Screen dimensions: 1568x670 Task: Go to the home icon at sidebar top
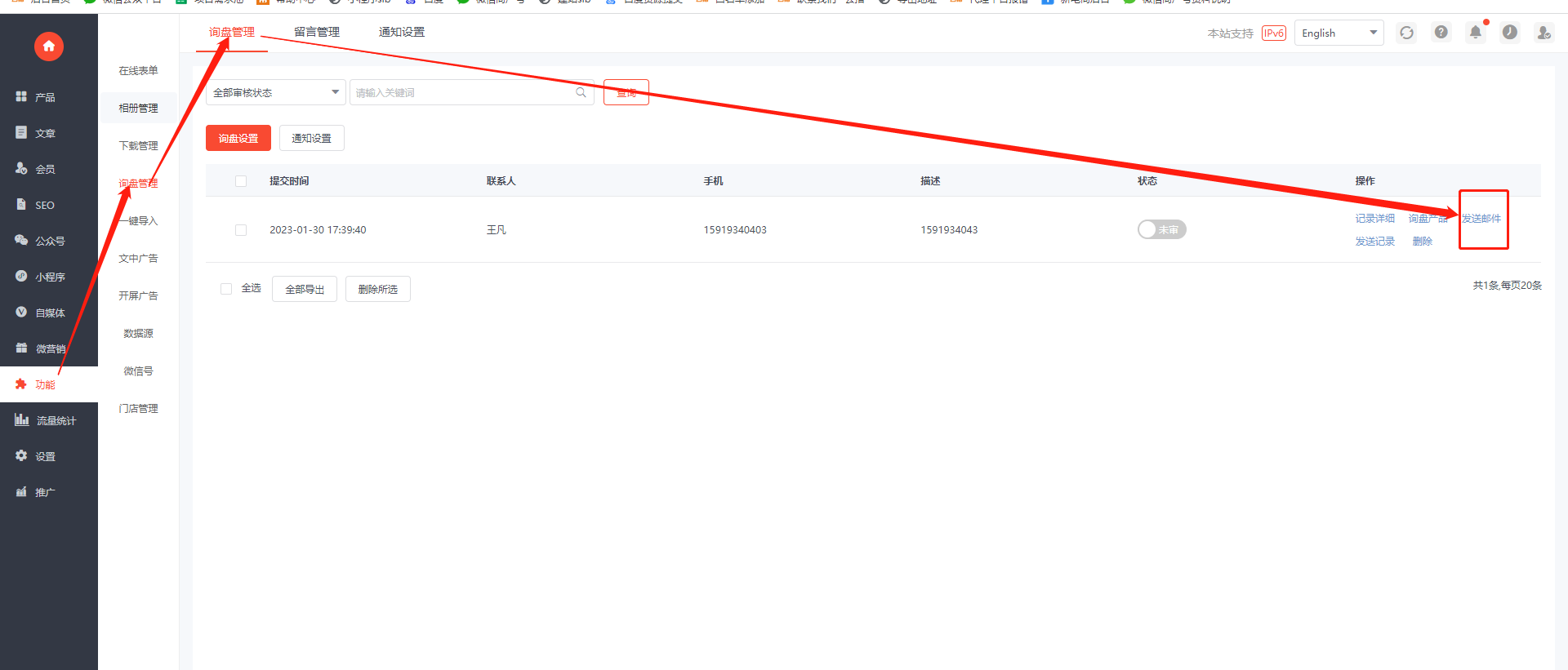pyautogui.click(x=49, y=47)
